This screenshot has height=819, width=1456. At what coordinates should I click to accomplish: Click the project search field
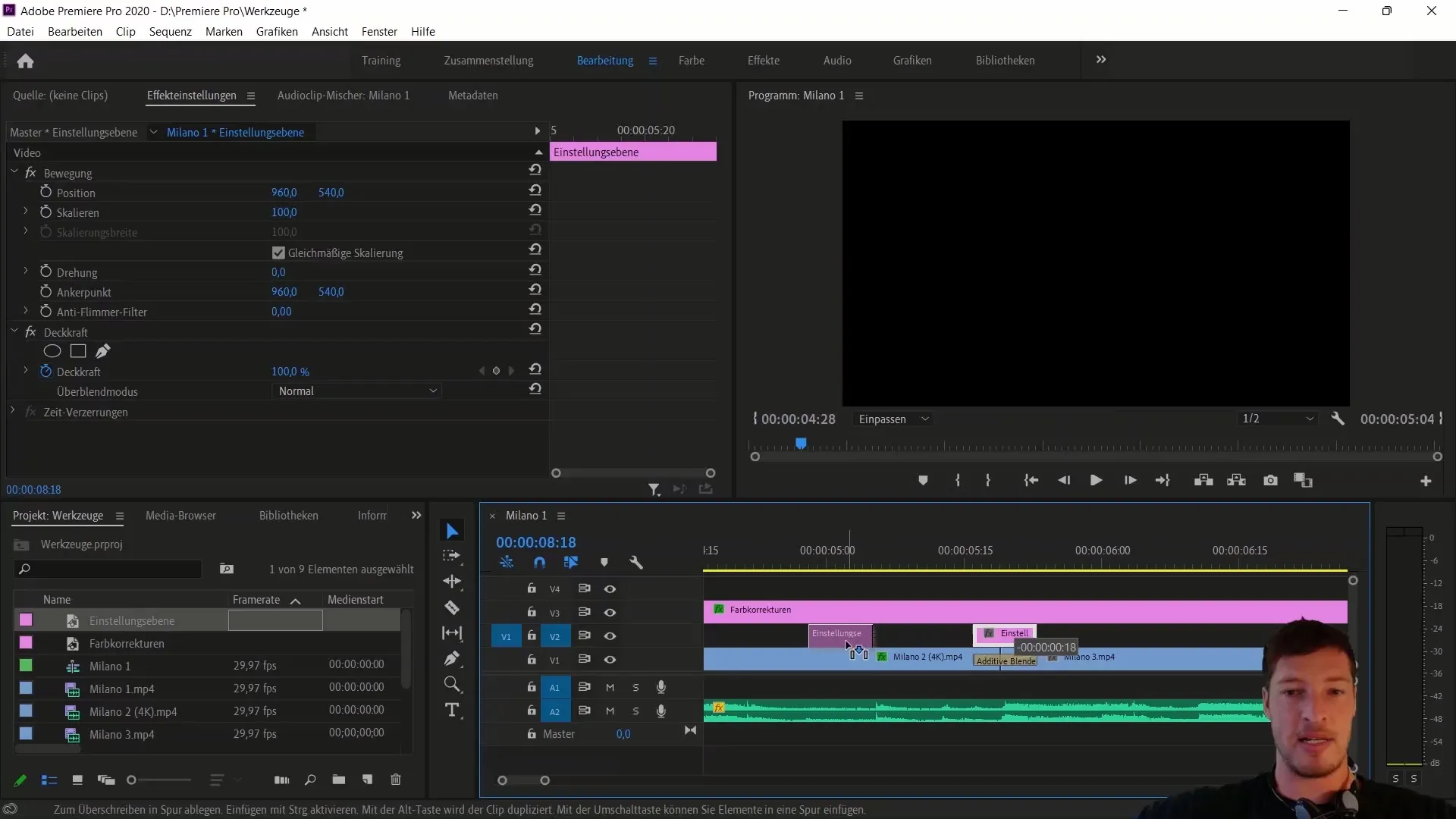pos(108,569)
